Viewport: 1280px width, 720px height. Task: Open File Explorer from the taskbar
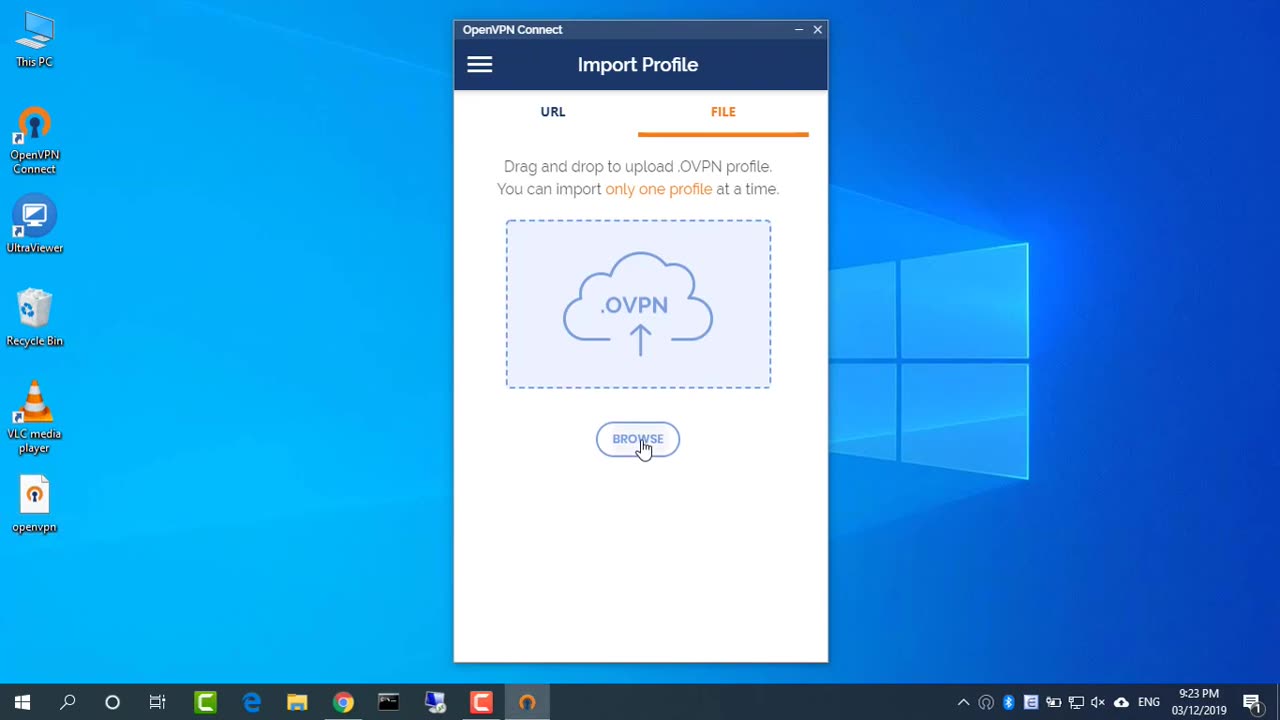point(297,702)
